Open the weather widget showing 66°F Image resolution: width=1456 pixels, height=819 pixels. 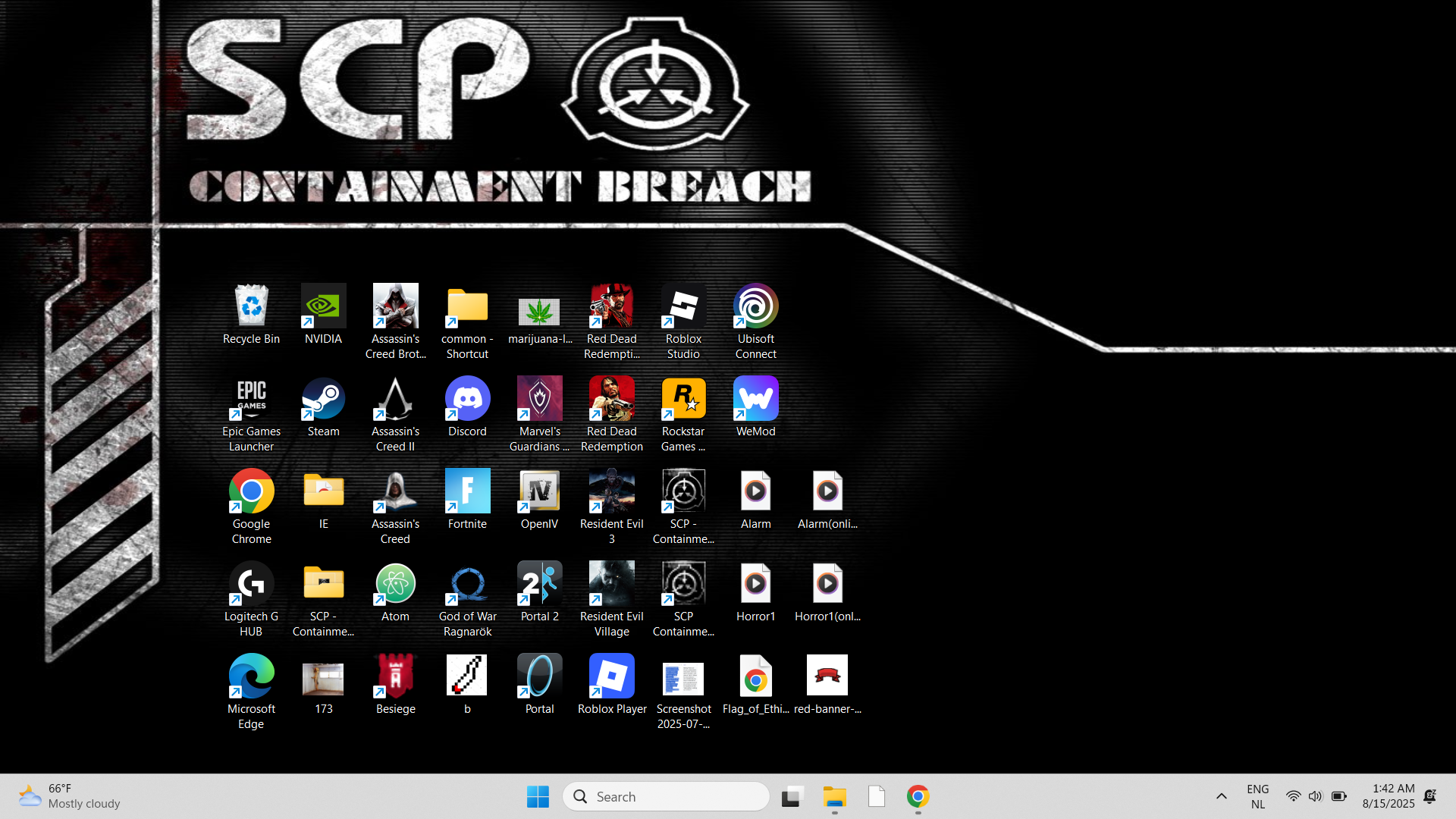(x=70, y=796)
